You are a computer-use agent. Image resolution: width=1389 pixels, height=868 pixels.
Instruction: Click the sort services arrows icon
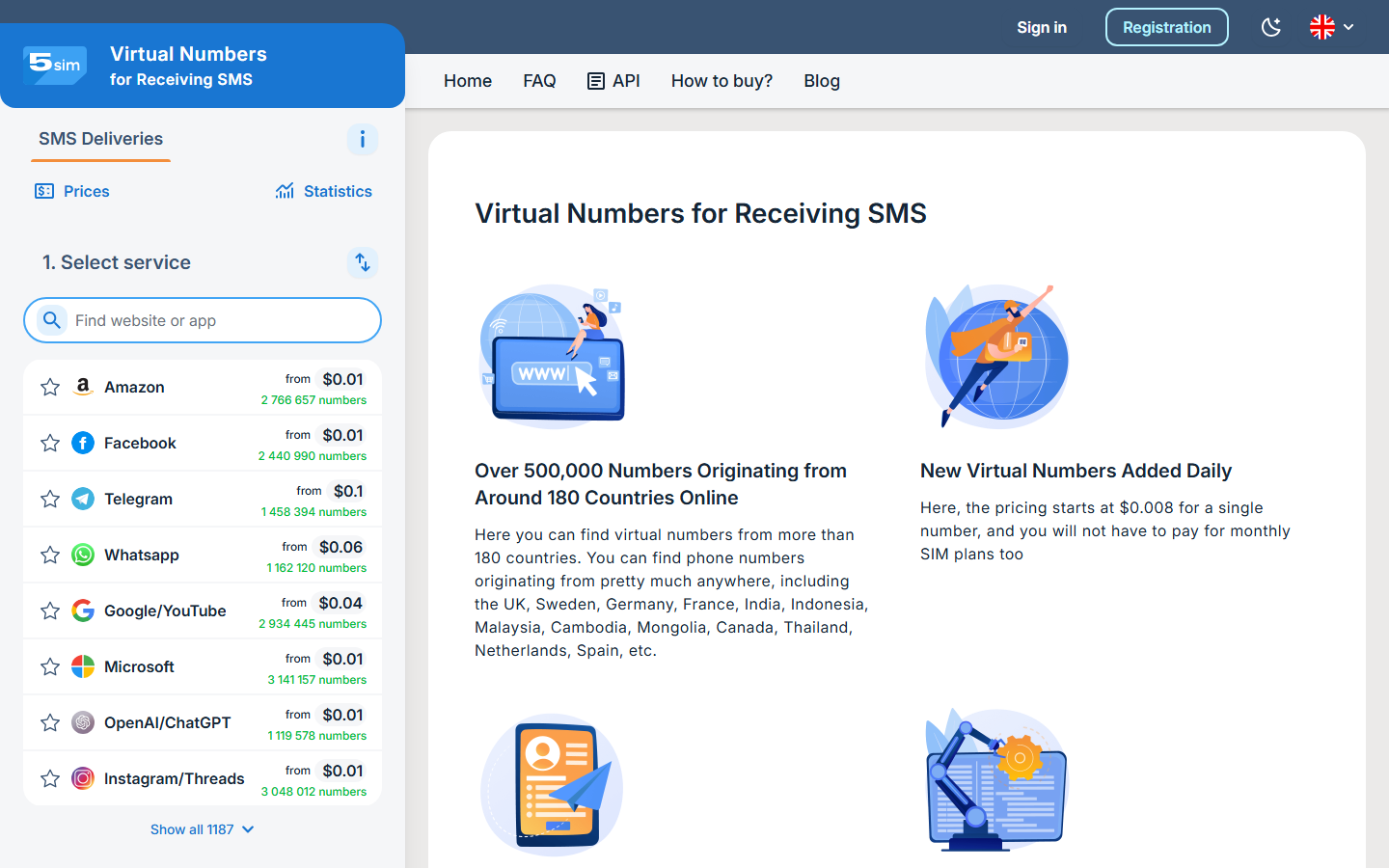[x=363, y=262]
